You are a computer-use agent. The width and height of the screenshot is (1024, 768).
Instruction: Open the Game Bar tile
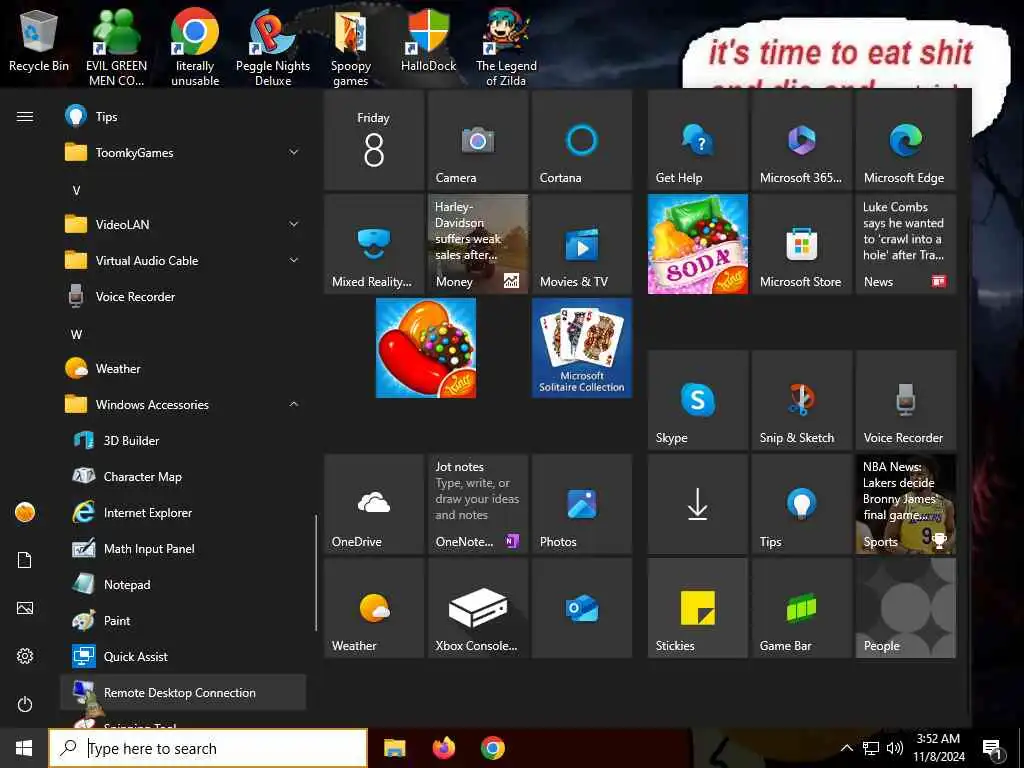pos(801,607)
